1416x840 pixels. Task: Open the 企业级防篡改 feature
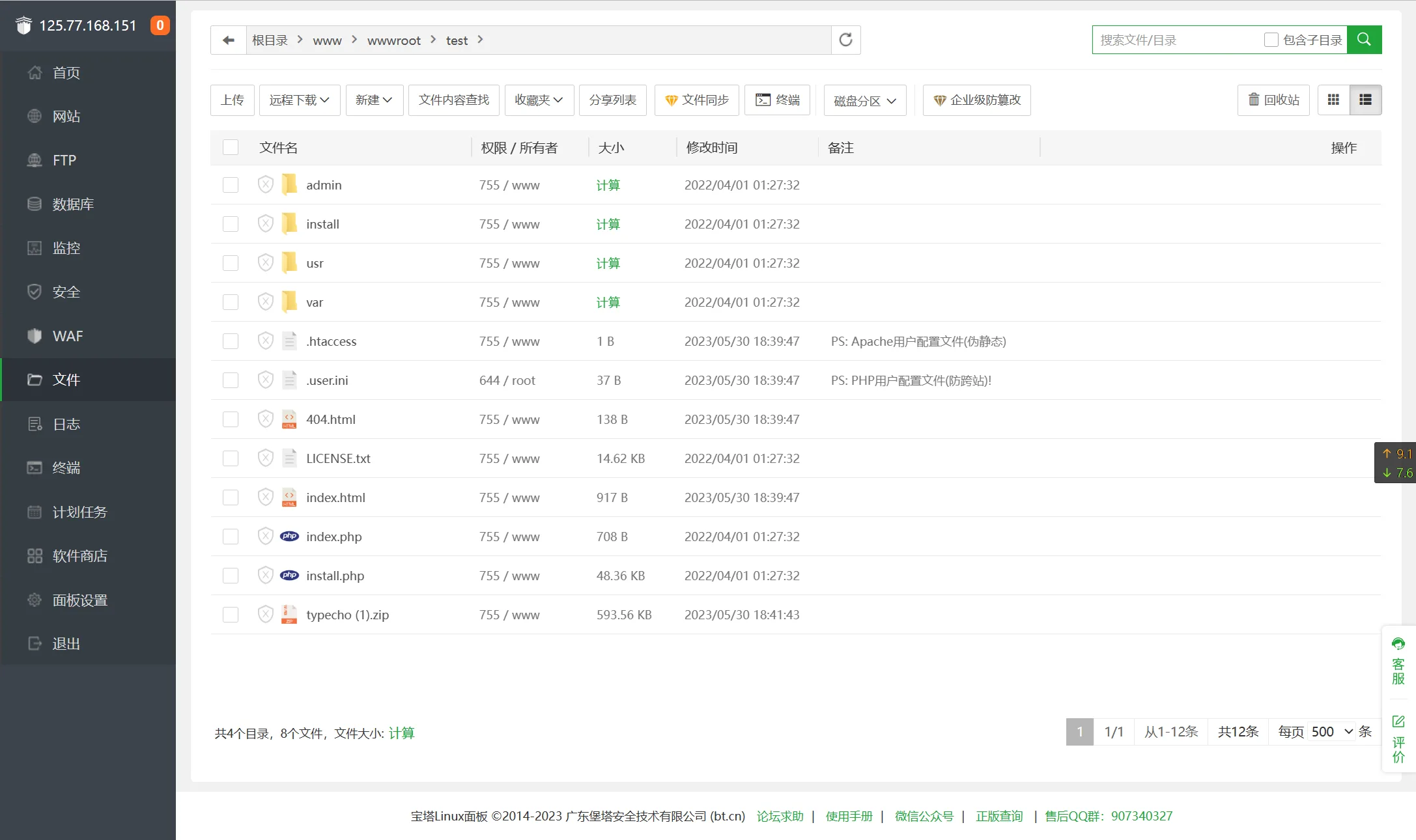tap(977, 100)
